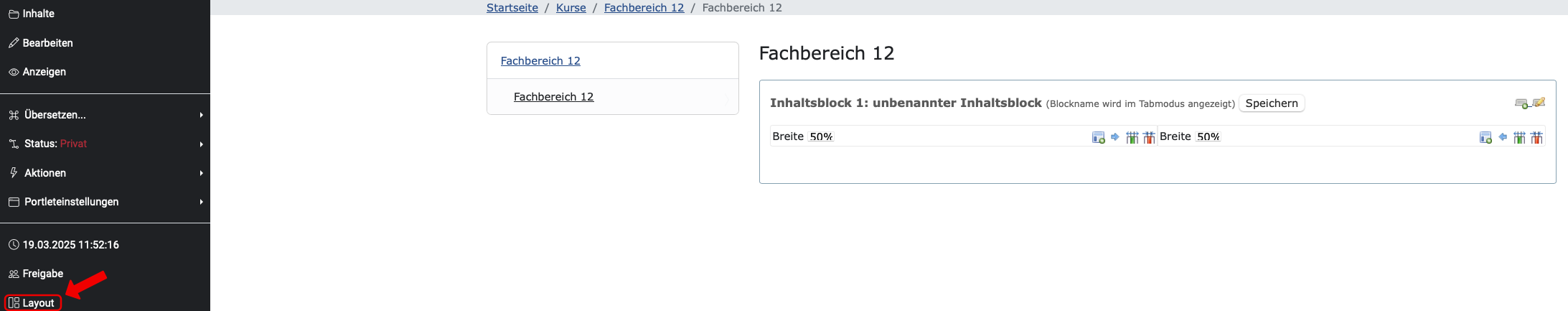Move right column to the left

point(1502,137)
